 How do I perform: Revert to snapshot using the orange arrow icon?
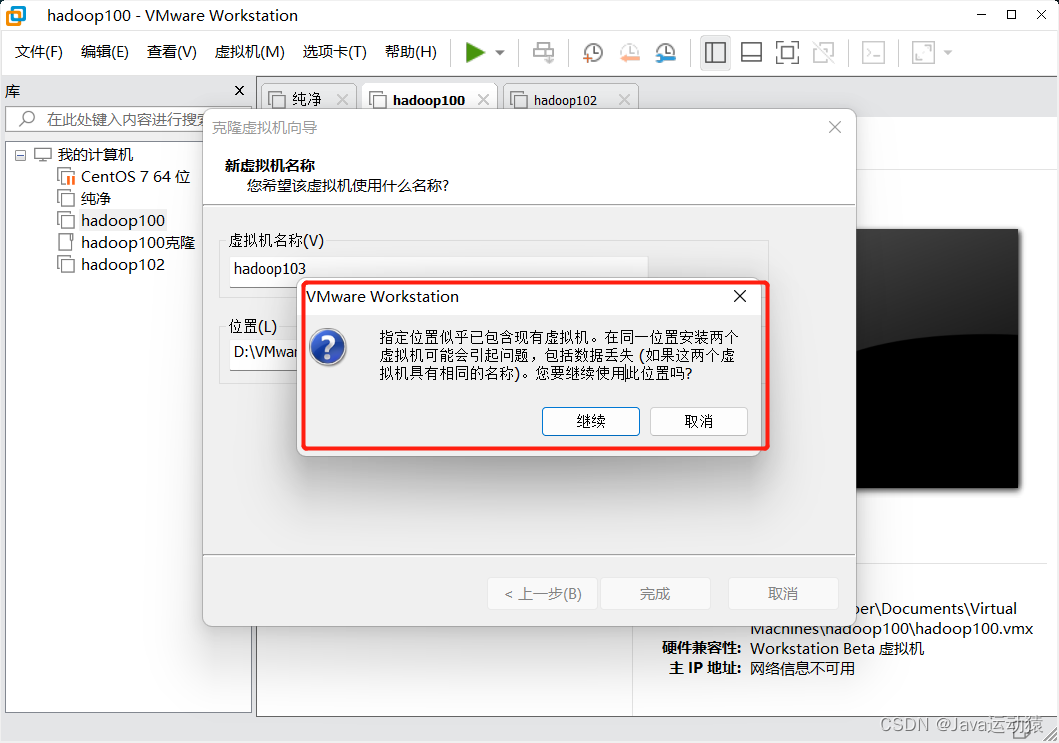[629, 52]
